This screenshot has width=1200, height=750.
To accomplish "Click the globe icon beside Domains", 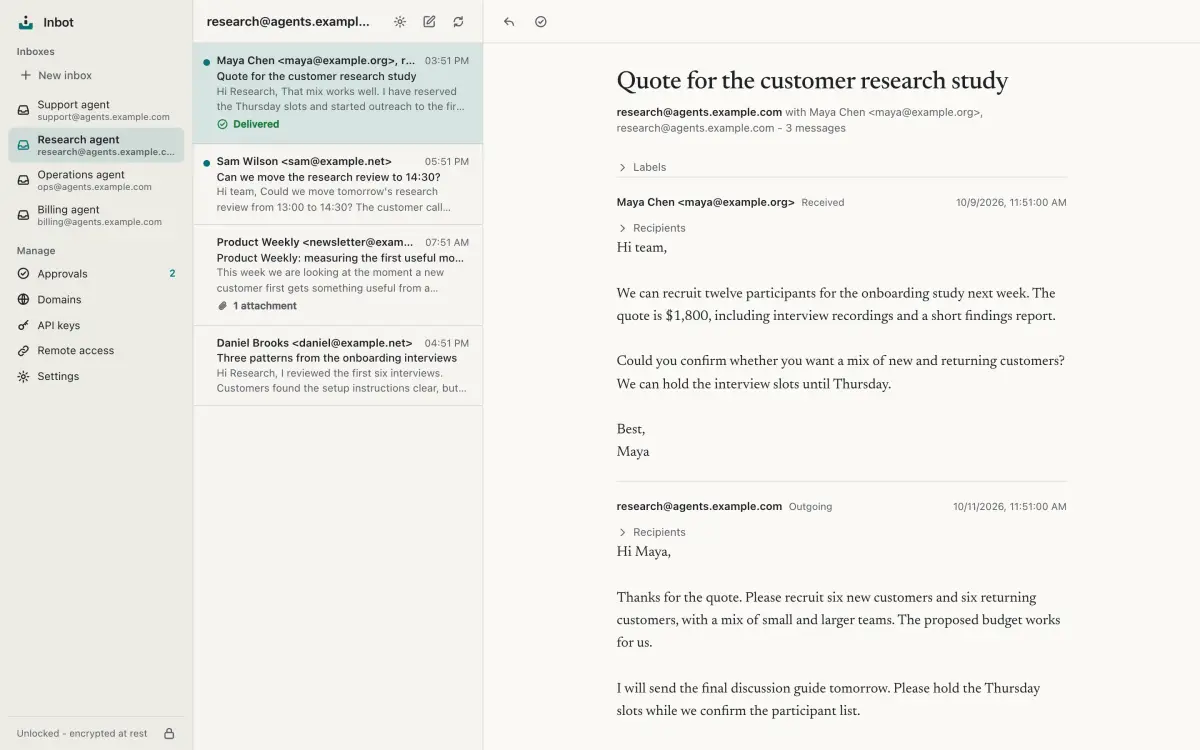I will coord(24,299).
